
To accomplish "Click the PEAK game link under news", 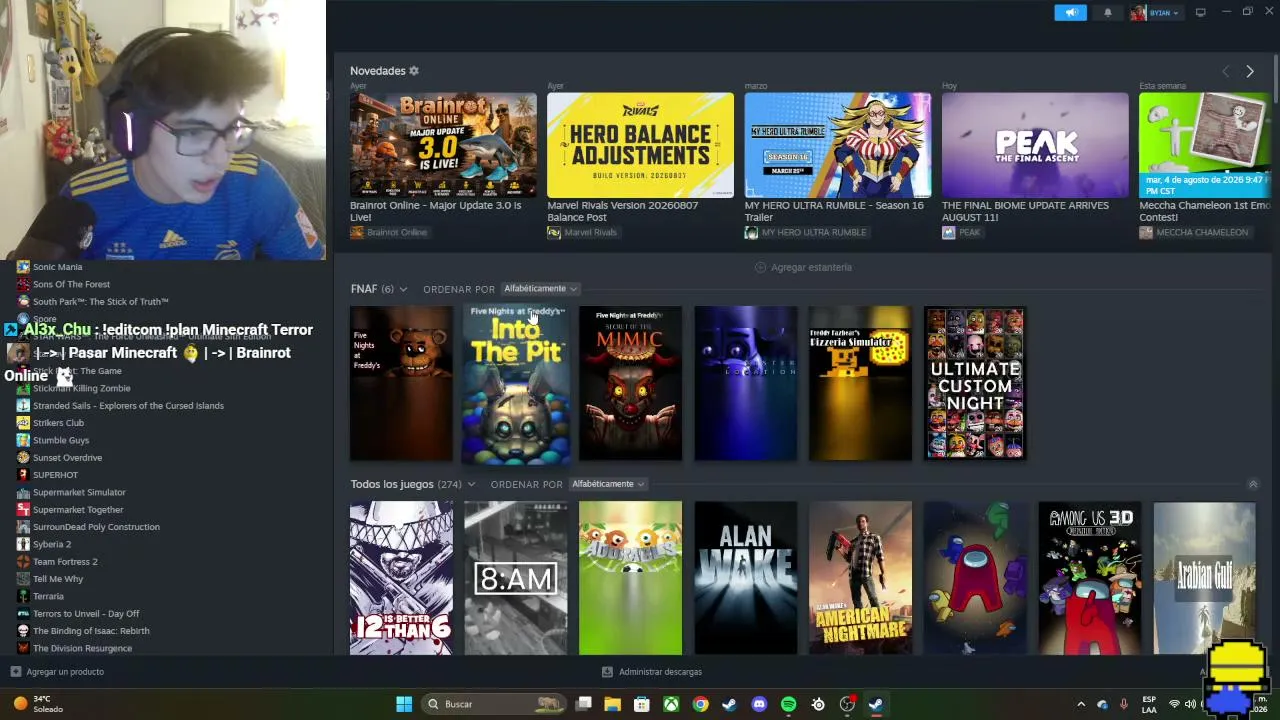I will coord(961,232).
